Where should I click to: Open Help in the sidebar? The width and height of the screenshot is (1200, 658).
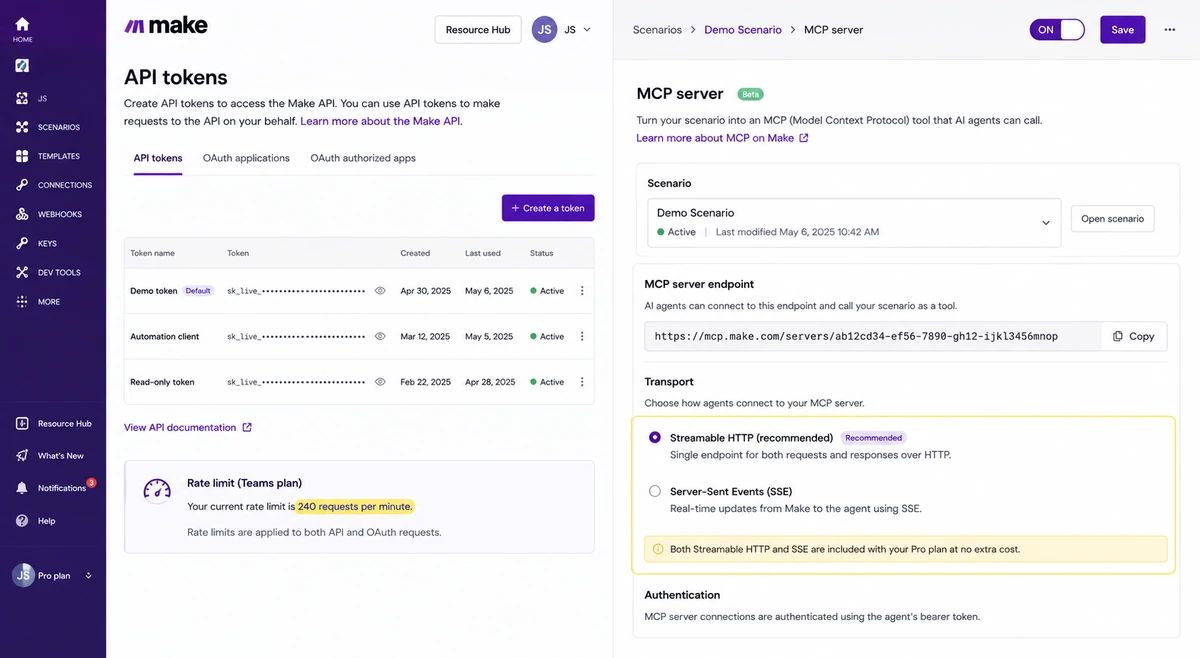coord(35,520)
